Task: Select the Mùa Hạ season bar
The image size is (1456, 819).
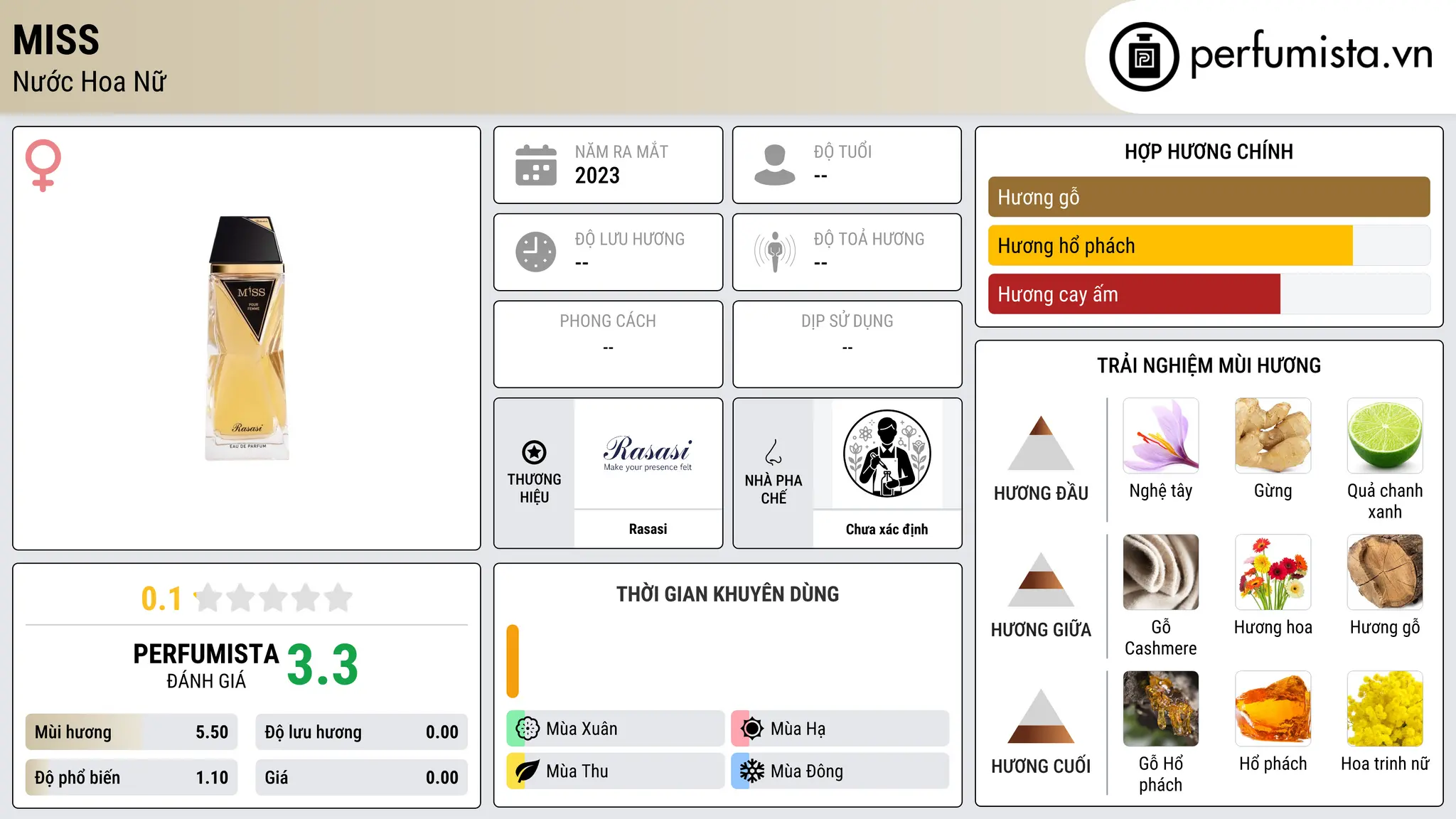Action: pyautogui.click(x=840, y=729)
